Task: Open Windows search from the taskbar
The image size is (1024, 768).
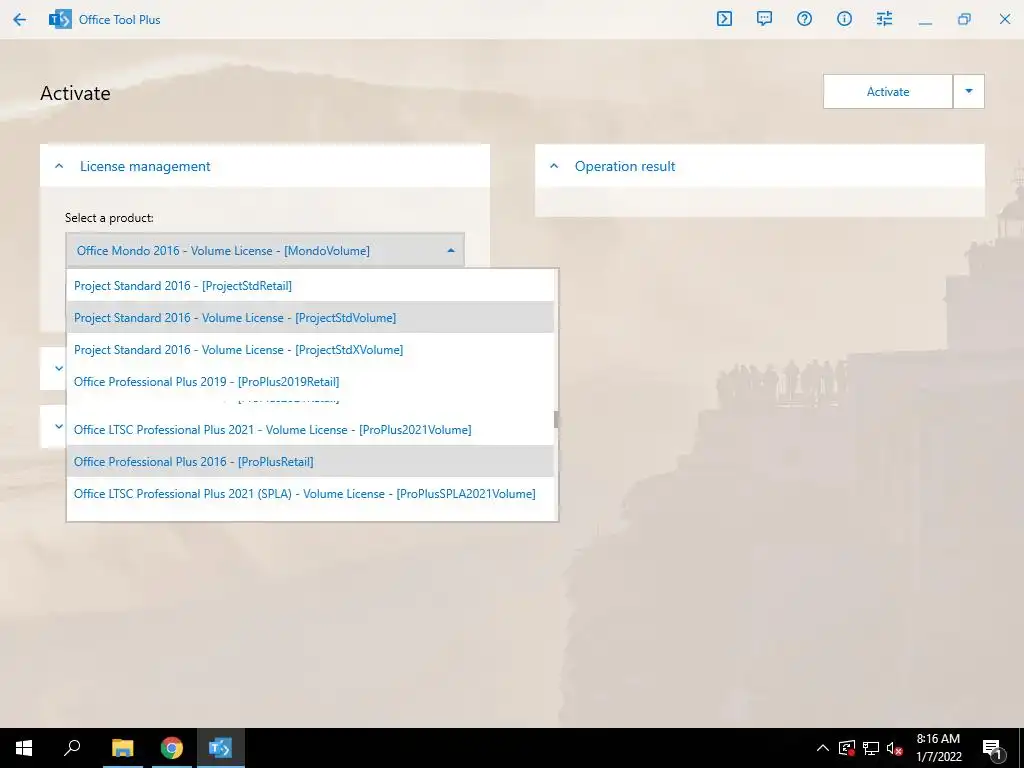Action: click(x=72, y=748)
